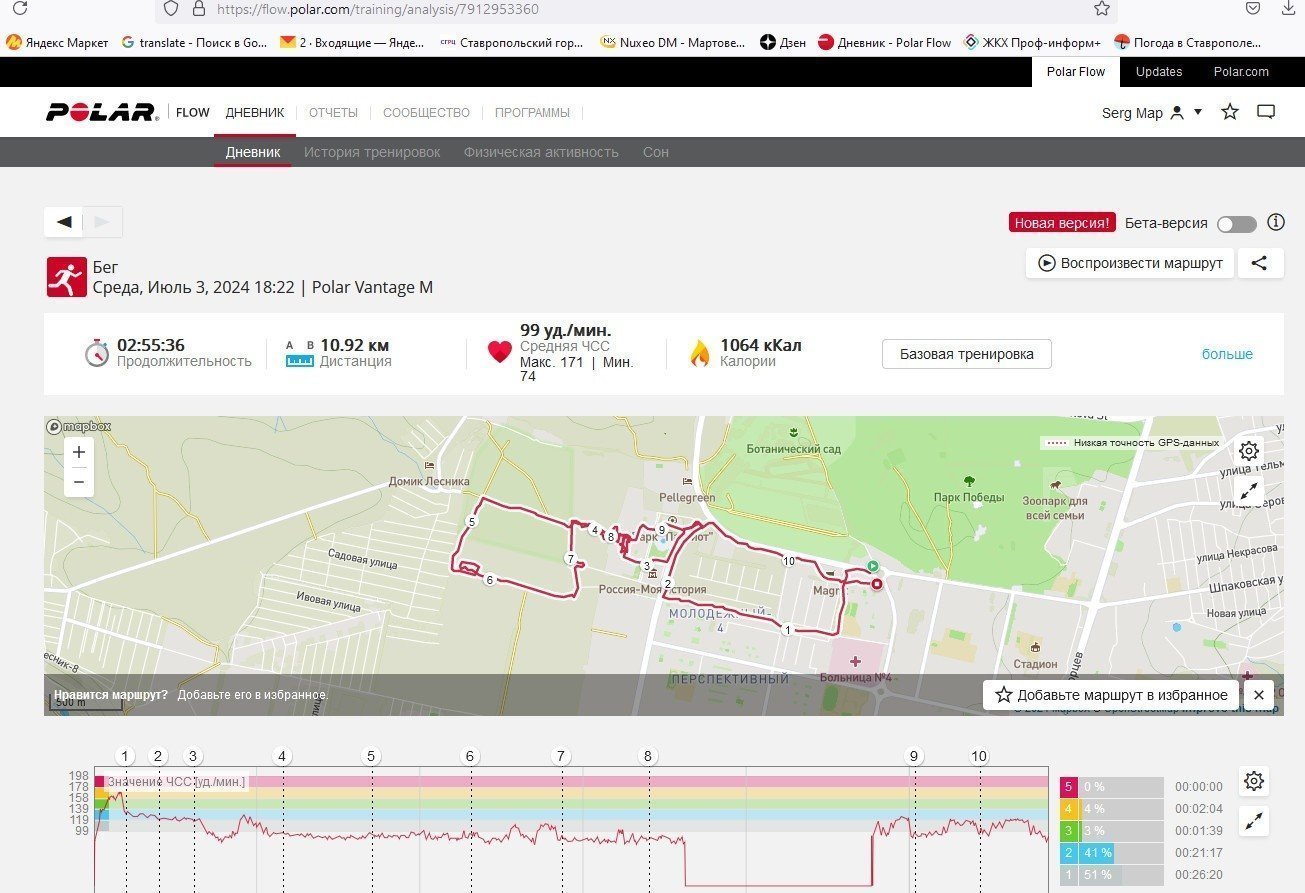Open the Pocket save icon in browser toolbar
The image size is (1305, 893).
[x=1253, y=8]
